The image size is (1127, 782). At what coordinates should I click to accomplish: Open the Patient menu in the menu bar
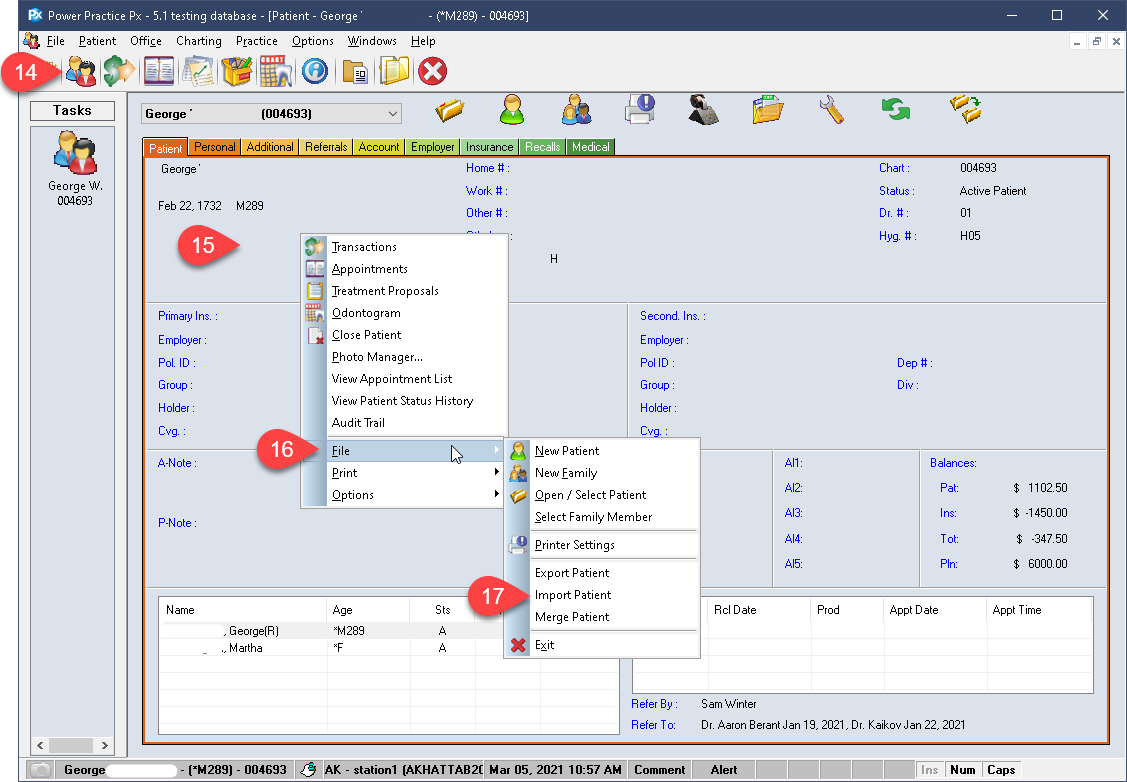(x=97, y=41)
